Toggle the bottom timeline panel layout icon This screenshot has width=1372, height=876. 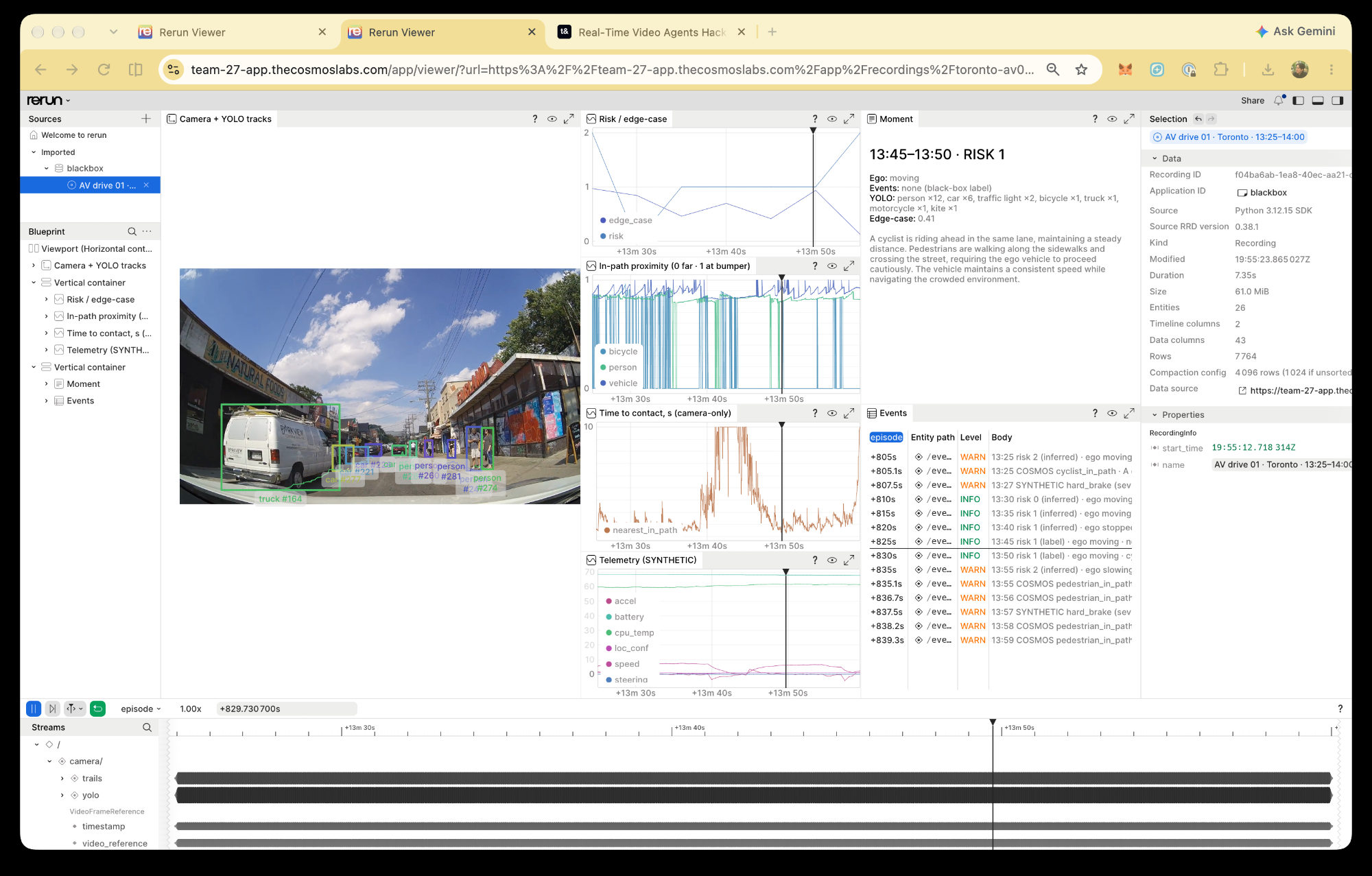point(1318,101)
